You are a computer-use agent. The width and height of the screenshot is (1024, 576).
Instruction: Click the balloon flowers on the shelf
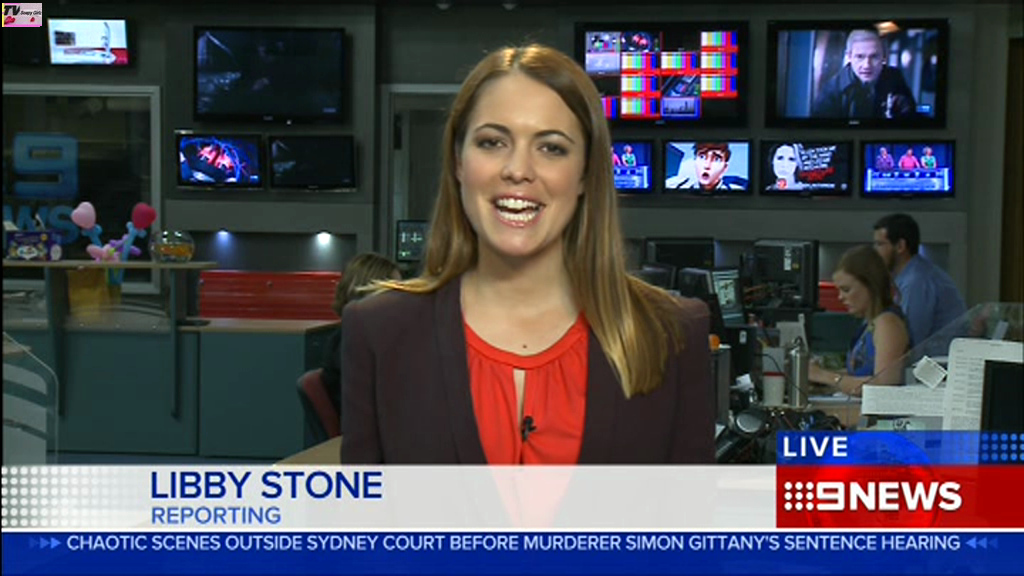[x=110, y=230]
